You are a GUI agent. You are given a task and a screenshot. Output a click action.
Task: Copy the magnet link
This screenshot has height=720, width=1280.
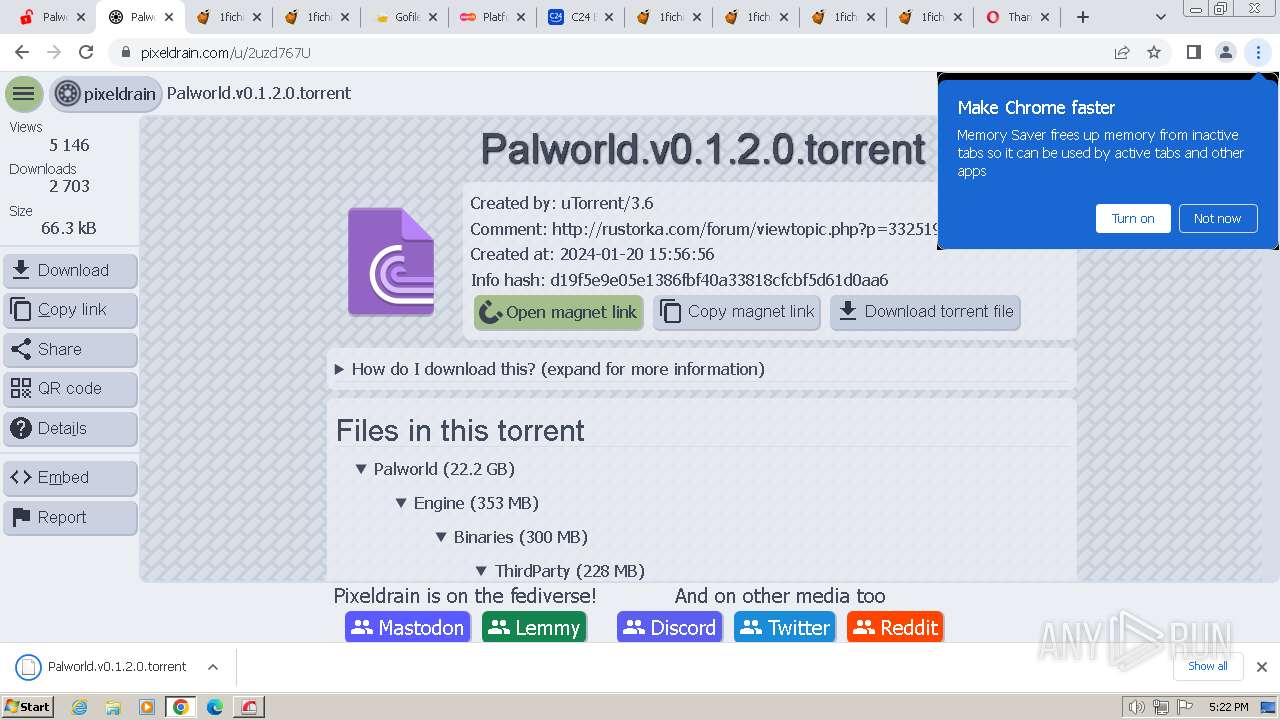pos(737,312)
